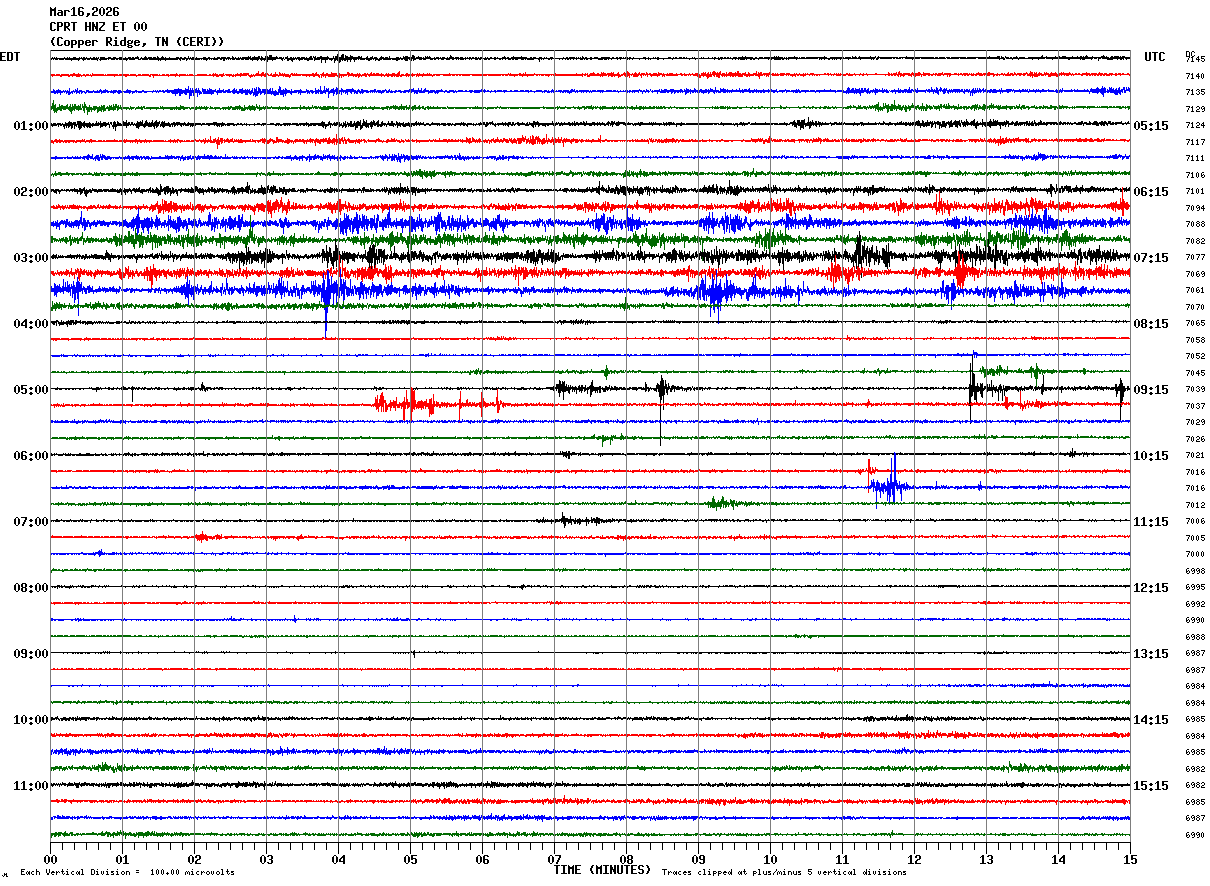Click the 15 minute tick label
This screenshot has width=1210, height=886.
1130,859
